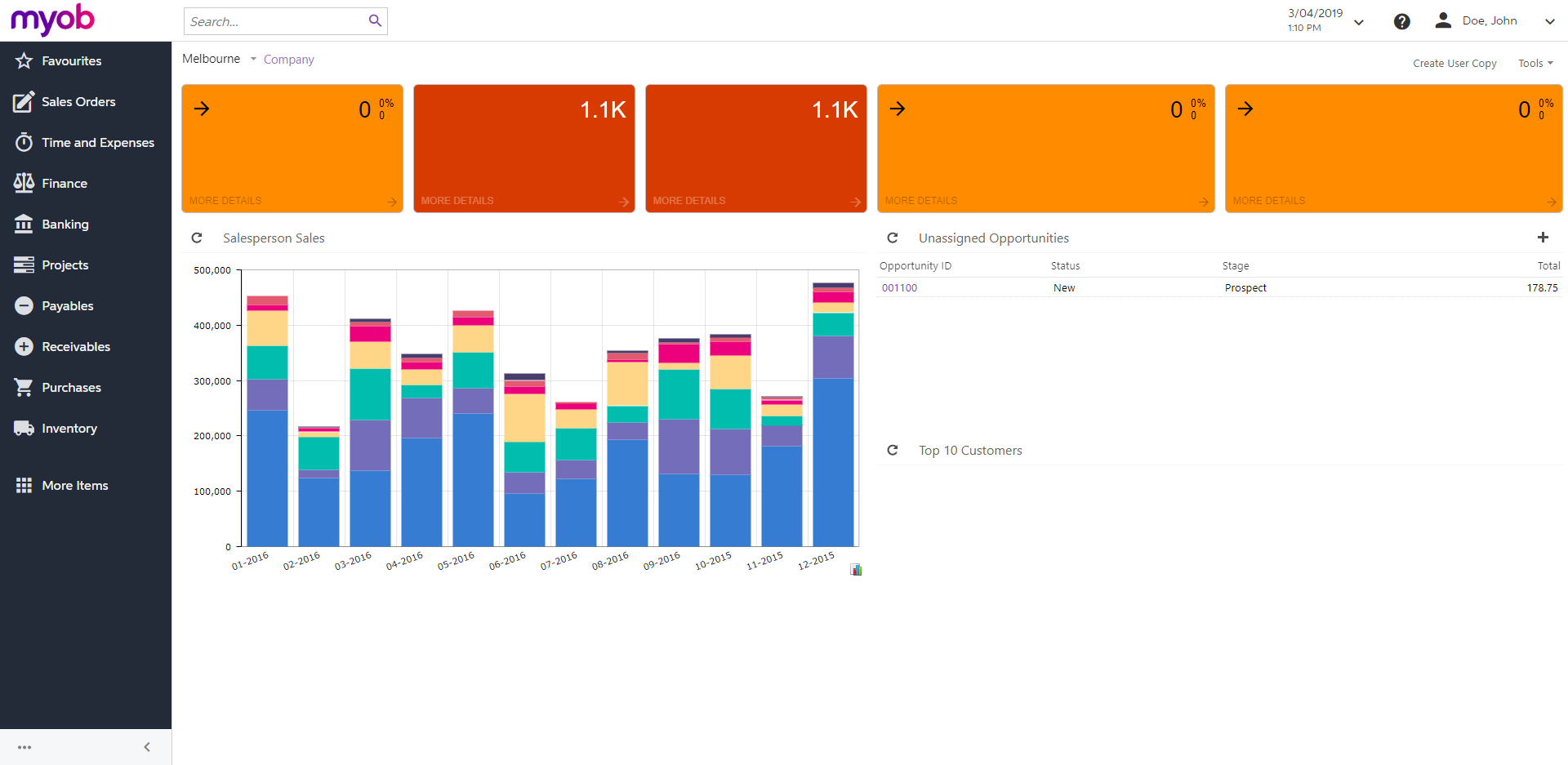Expand the Tools dropdown menu
Image resolution: width=1568 pixels, height=765 pixels.
(1535, 64)
